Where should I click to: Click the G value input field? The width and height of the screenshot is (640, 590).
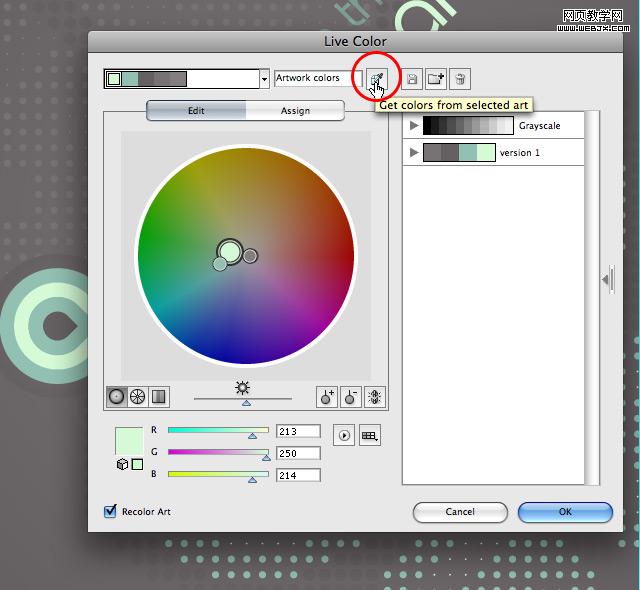coord(298,454)
